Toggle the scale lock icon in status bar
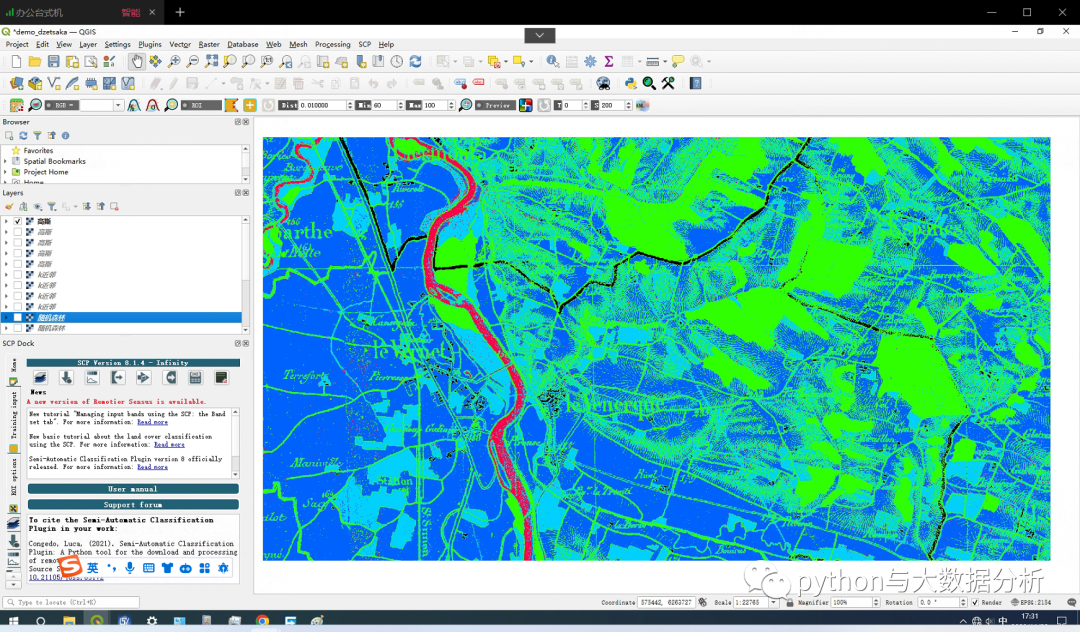 (x=789, y=602)
